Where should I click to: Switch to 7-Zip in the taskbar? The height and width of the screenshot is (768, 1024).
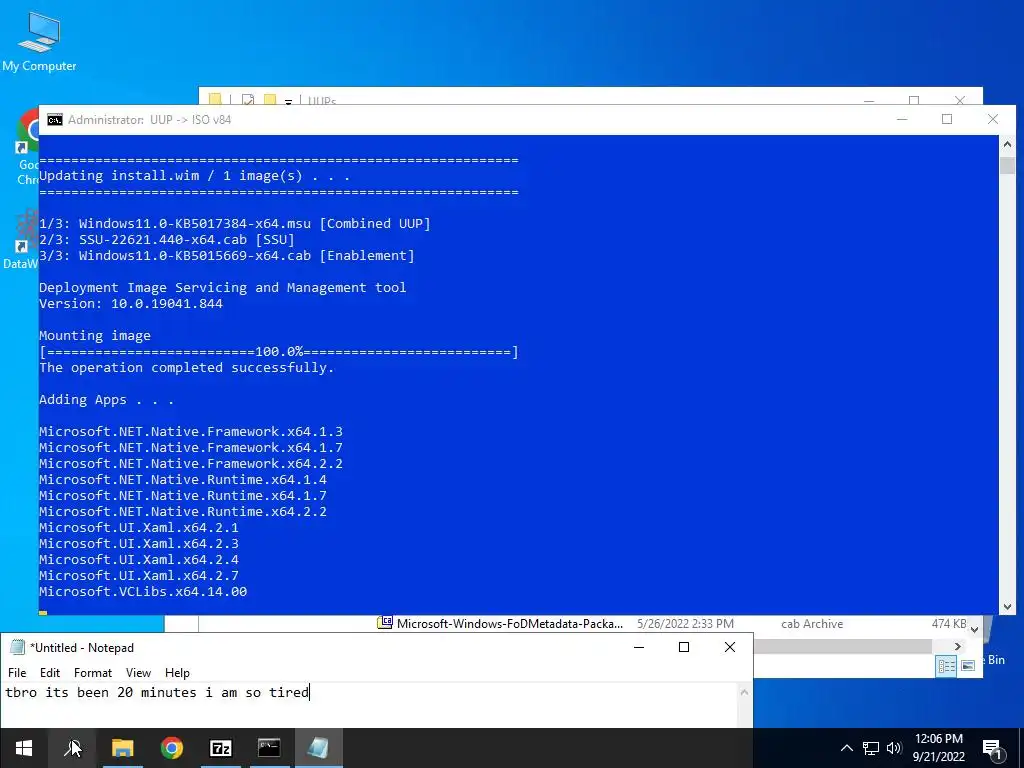coord(221,748)
